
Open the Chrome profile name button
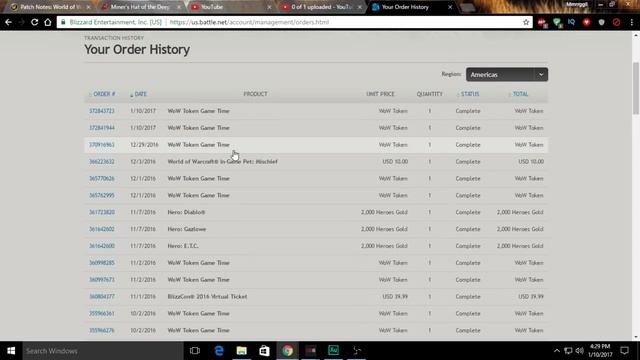click(576, 4)
